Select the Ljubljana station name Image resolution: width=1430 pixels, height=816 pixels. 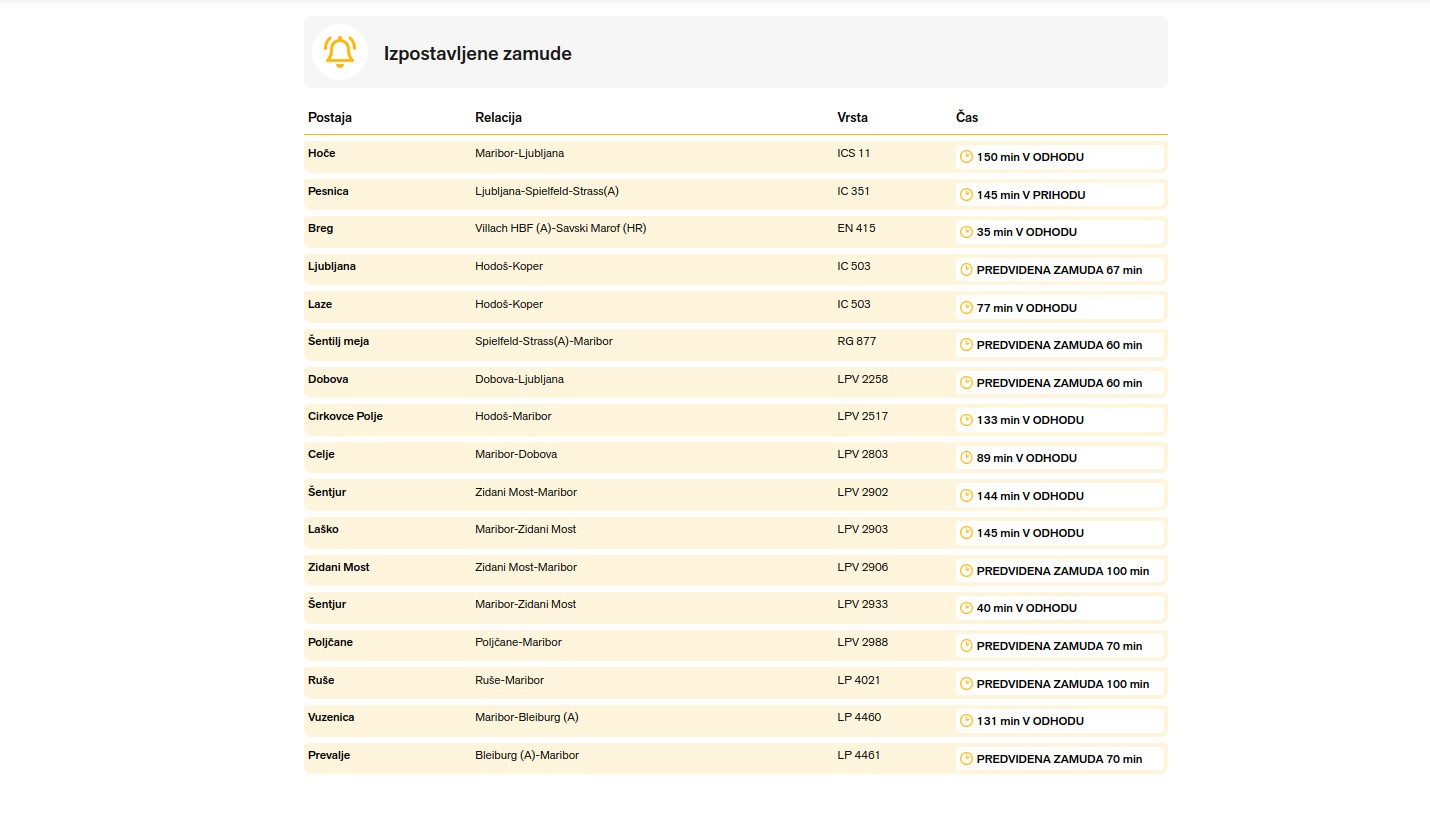pyautogui.click(x=332, y=267)
